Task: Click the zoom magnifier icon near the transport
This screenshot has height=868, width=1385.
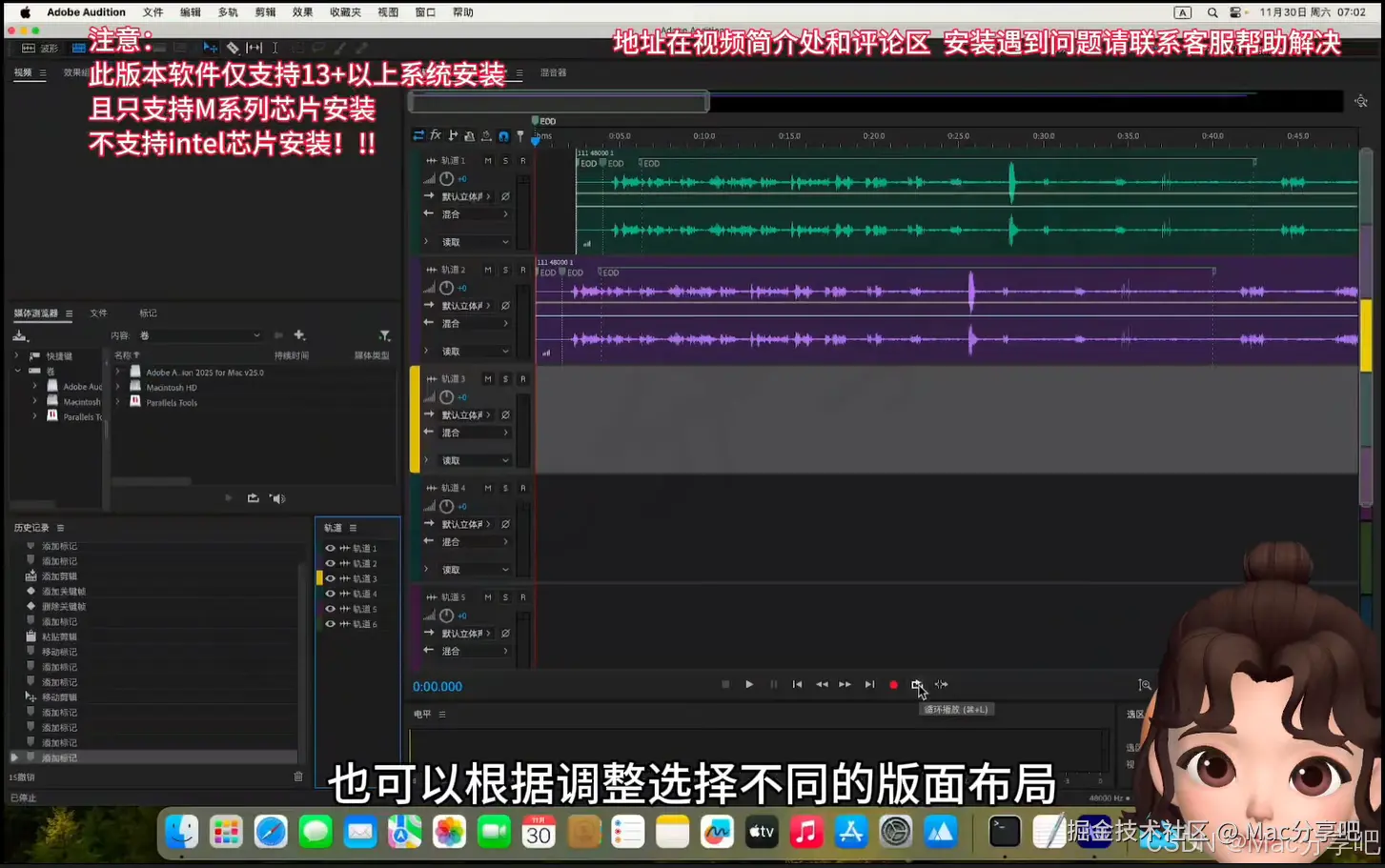Action: (1144, 685)
